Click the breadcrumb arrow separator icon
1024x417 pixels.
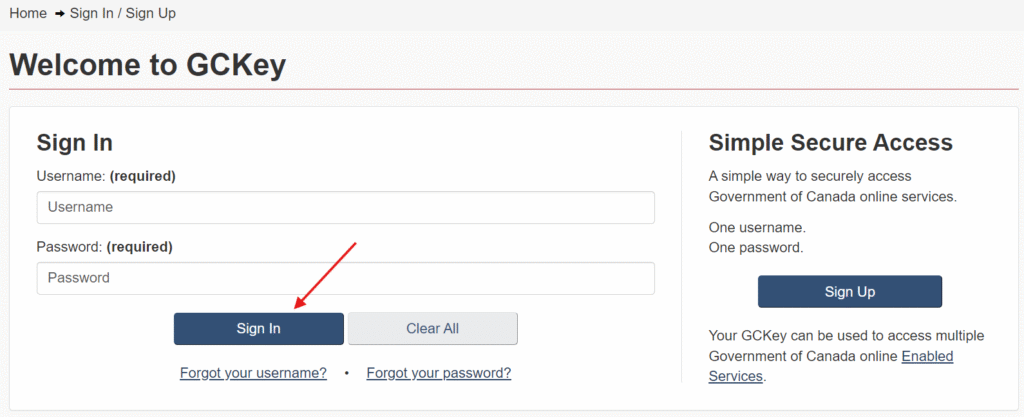[59, 14]
